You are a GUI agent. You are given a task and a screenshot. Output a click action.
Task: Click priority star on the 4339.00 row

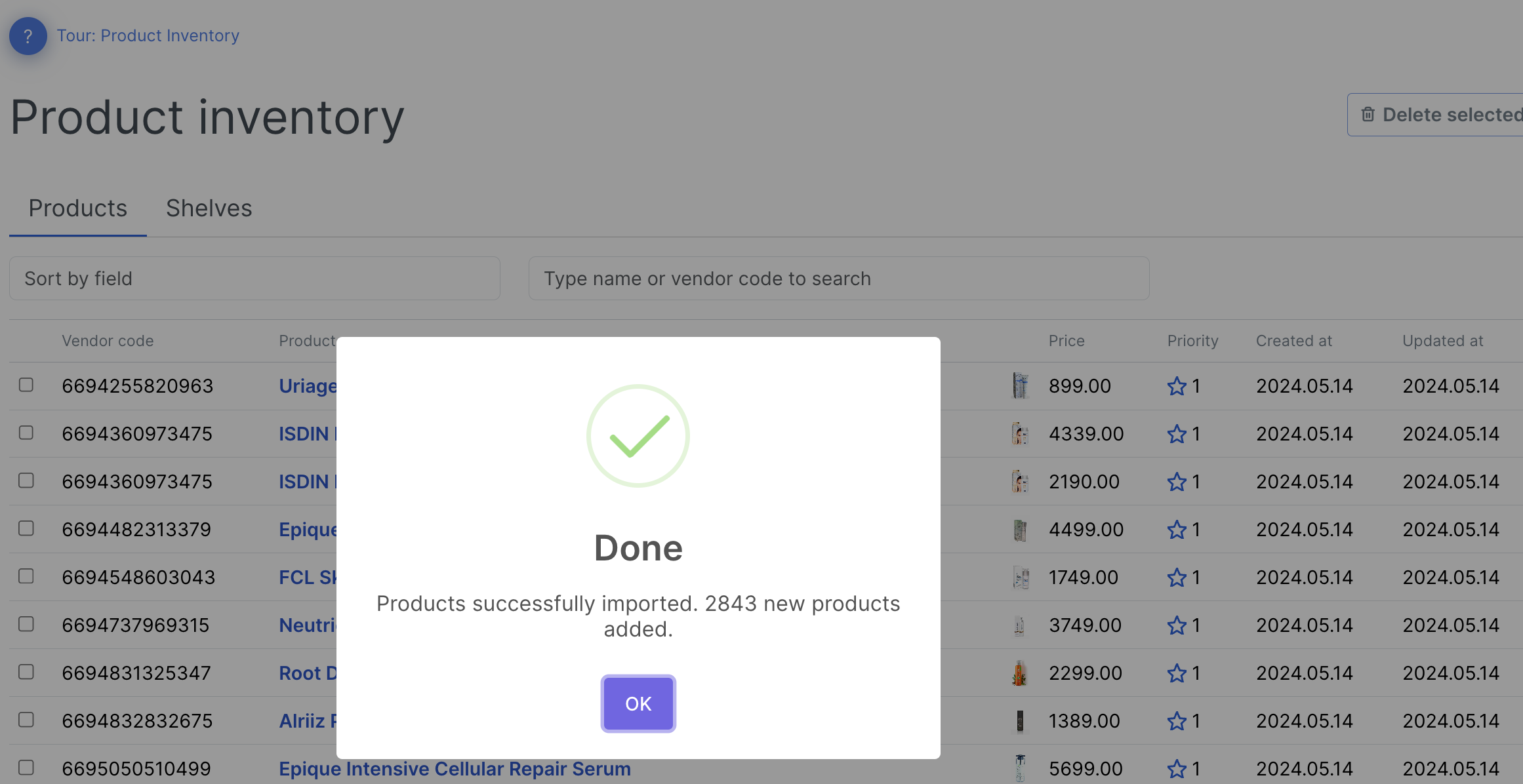click(1177, 434)
